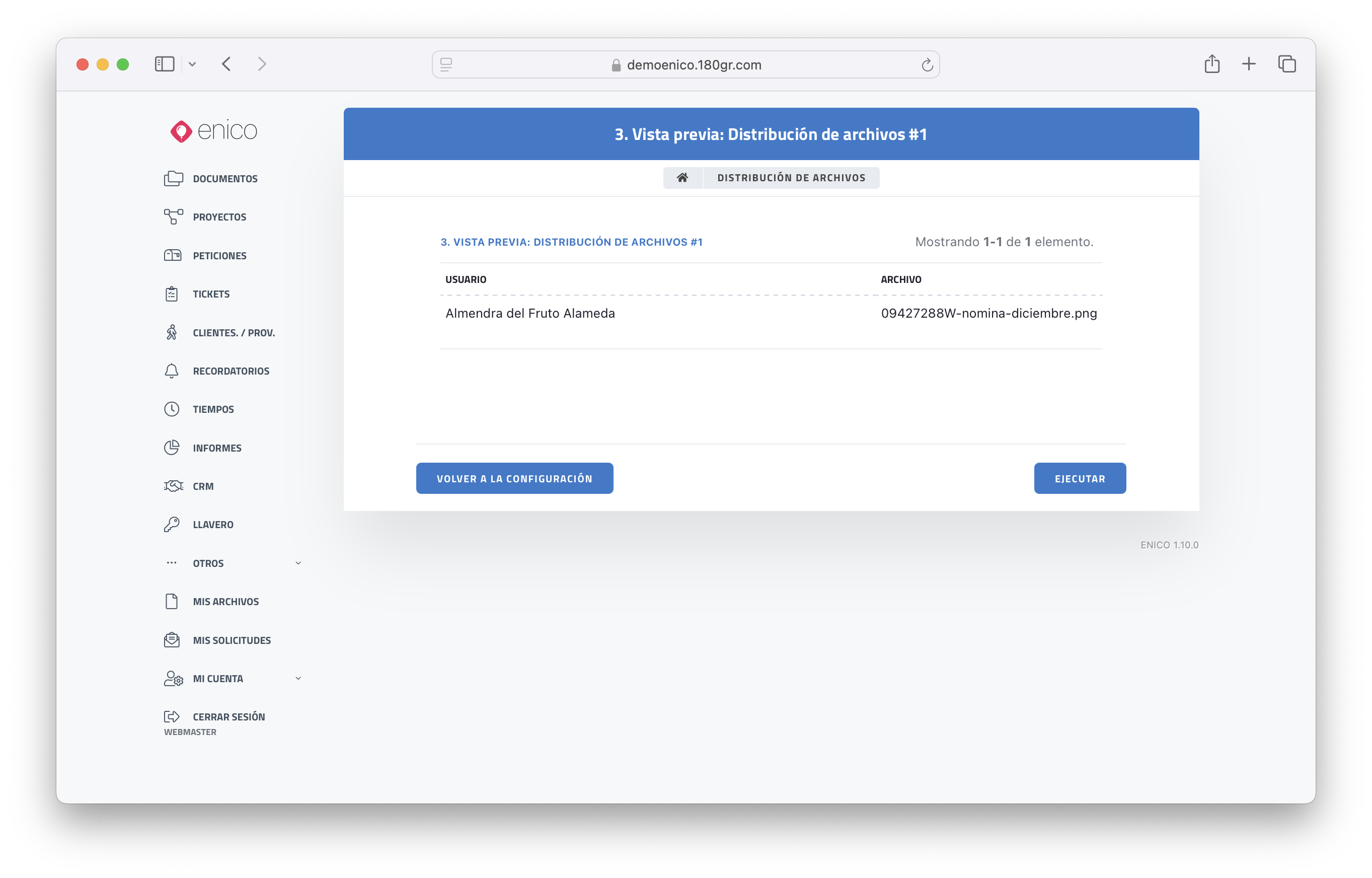Open Mis Solicitudes menu item
The height and width of the screenshot is (878, 1372).
coord(232,640)
